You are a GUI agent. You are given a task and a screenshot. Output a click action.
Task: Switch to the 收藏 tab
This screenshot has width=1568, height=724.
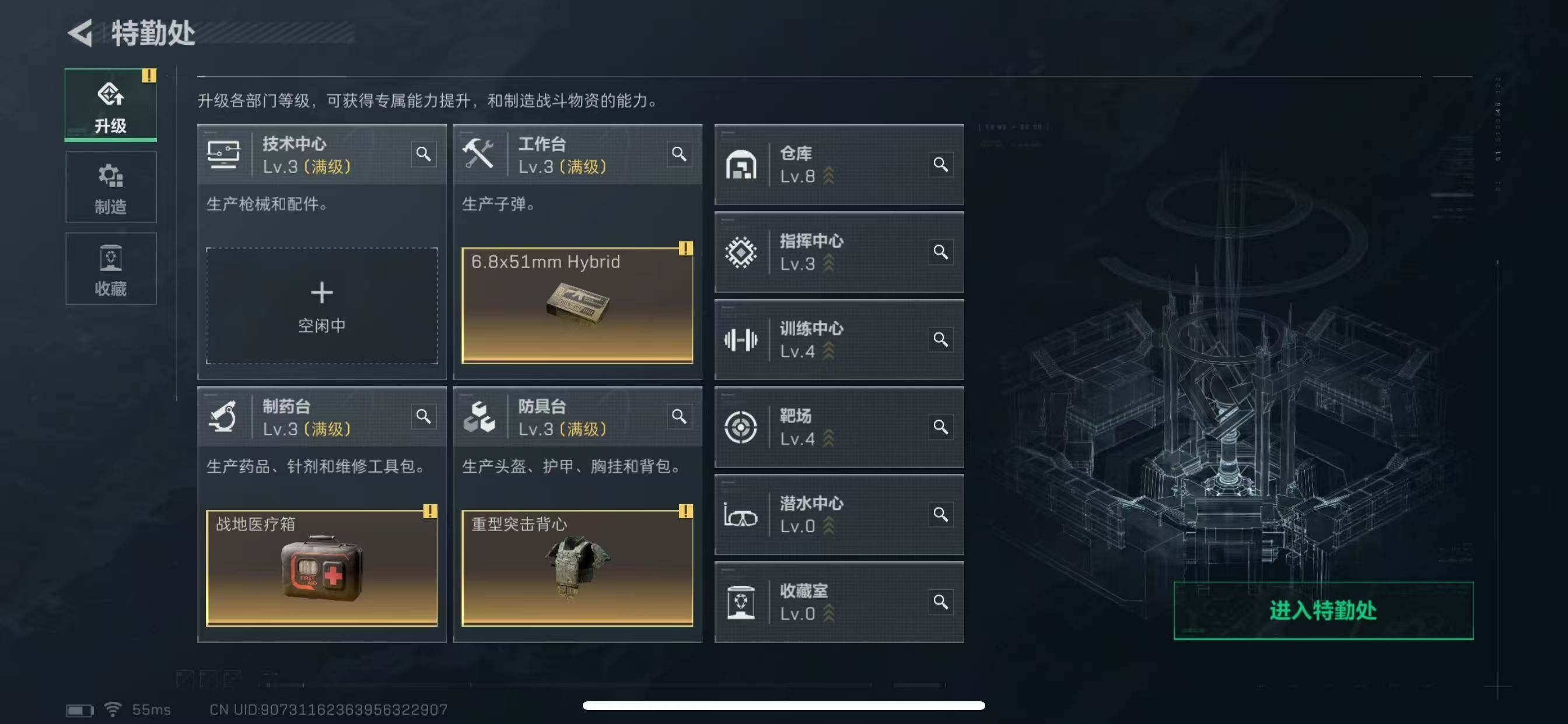click(111, 268)
